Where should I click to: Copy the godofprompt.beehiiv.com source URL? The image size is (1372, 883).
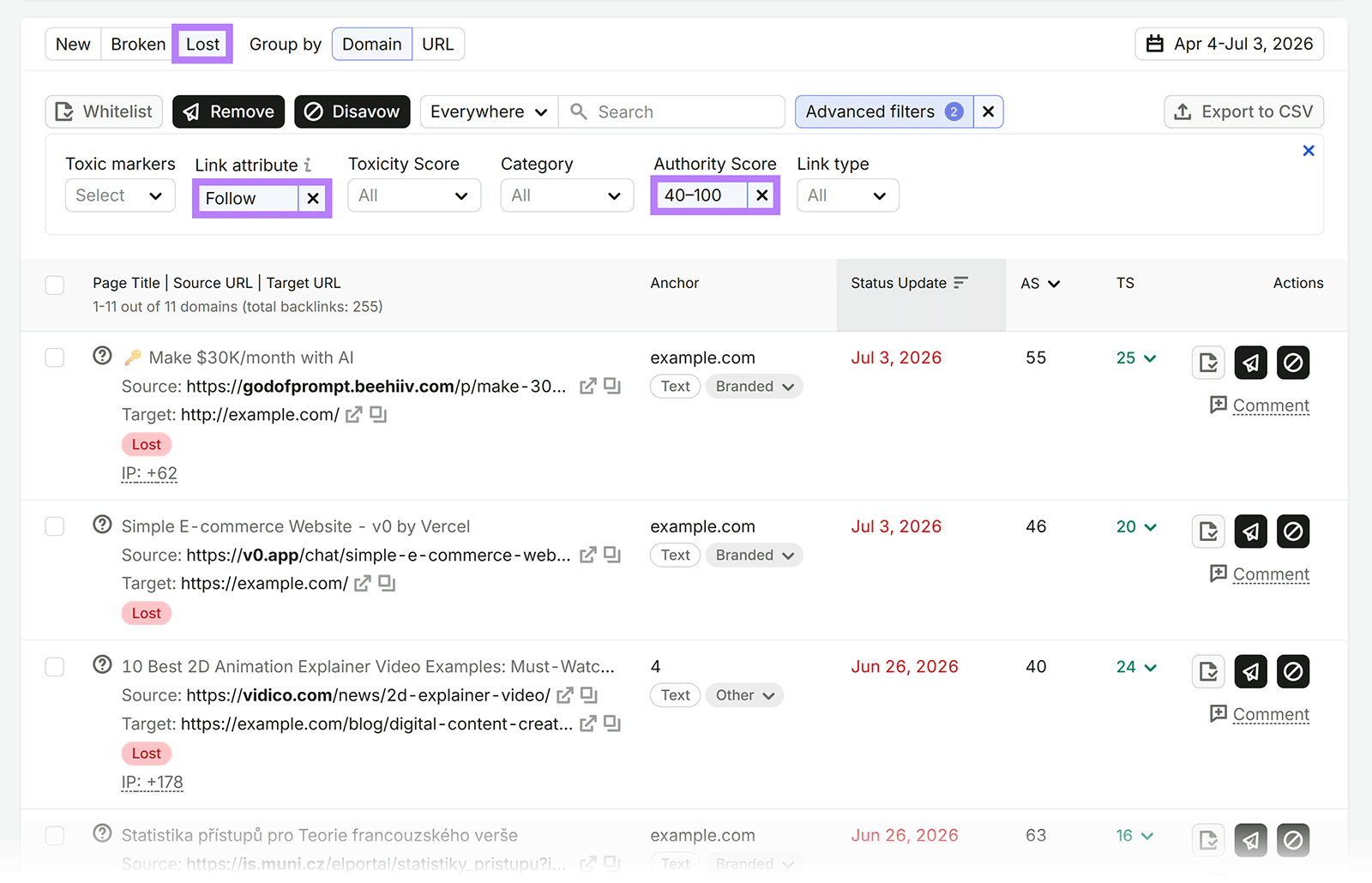coord(611,386)
